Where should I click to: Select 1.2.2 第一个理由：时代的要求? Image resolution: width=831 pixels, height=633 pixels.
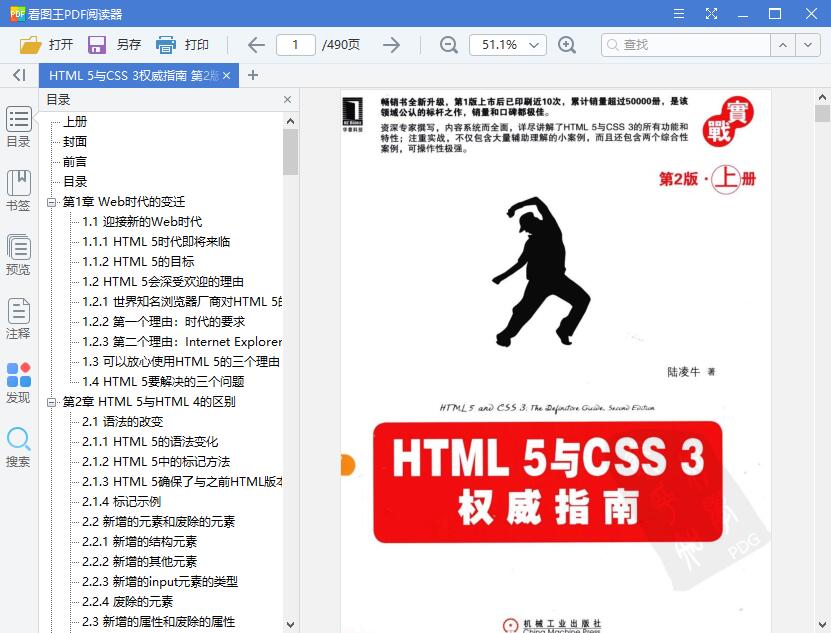tap(164, 322)
